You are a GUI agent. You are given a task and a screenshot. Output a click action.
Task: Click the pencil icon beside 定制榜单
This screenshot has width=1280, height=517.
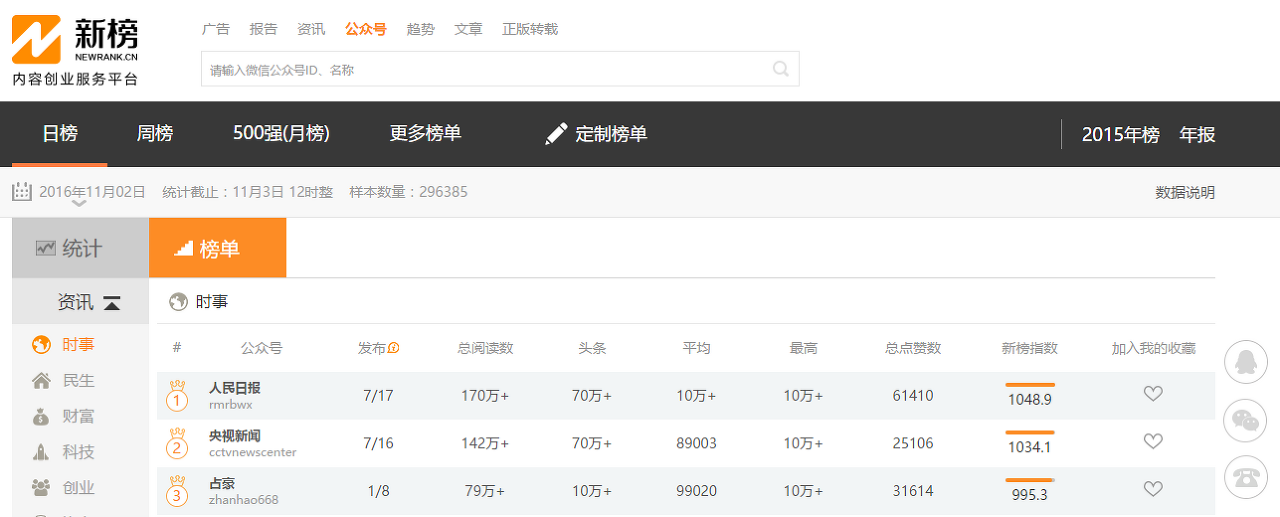[x=556, y=134]
